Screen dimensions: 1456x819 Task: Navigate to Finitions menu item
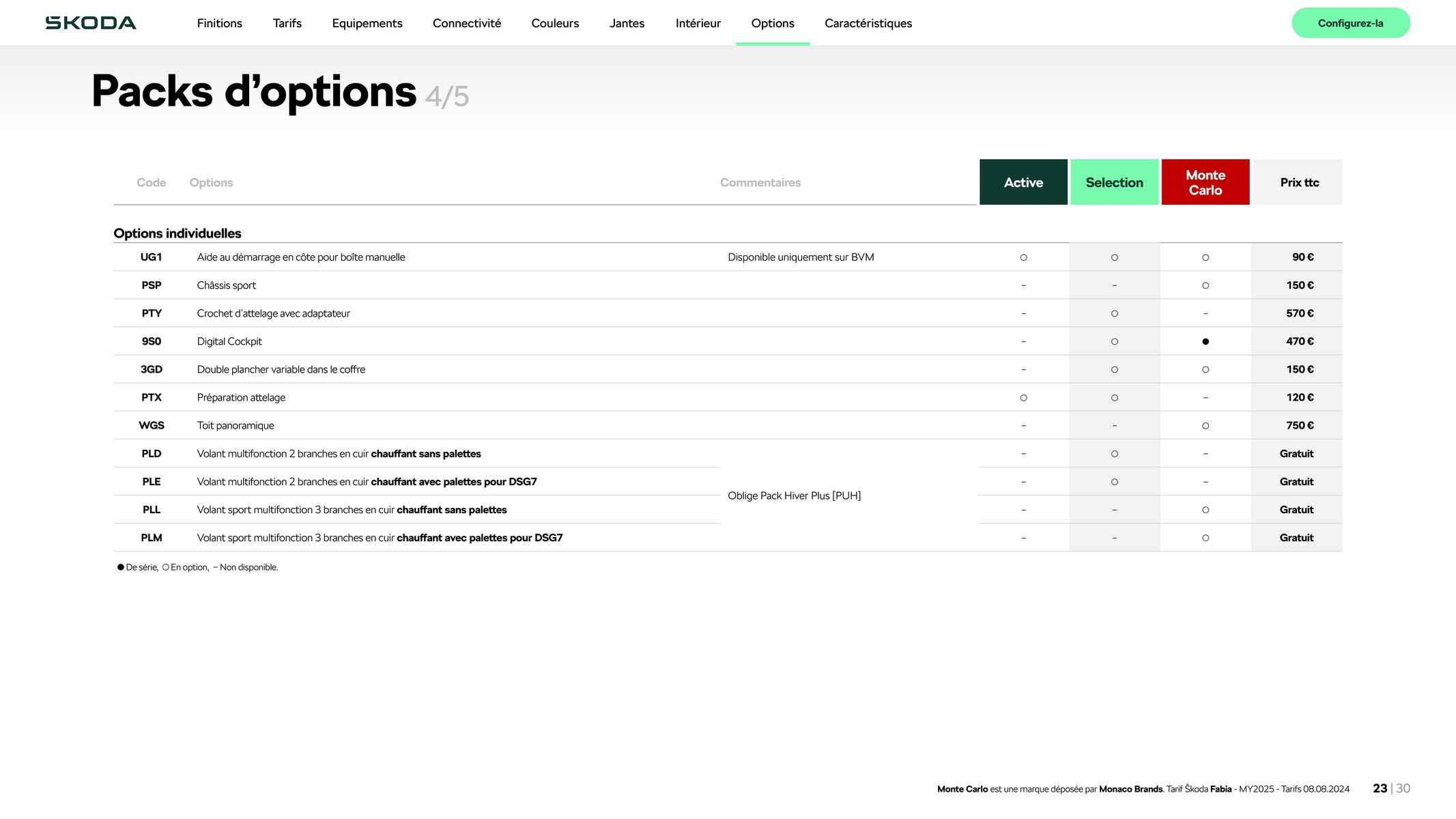pos(219,23)
